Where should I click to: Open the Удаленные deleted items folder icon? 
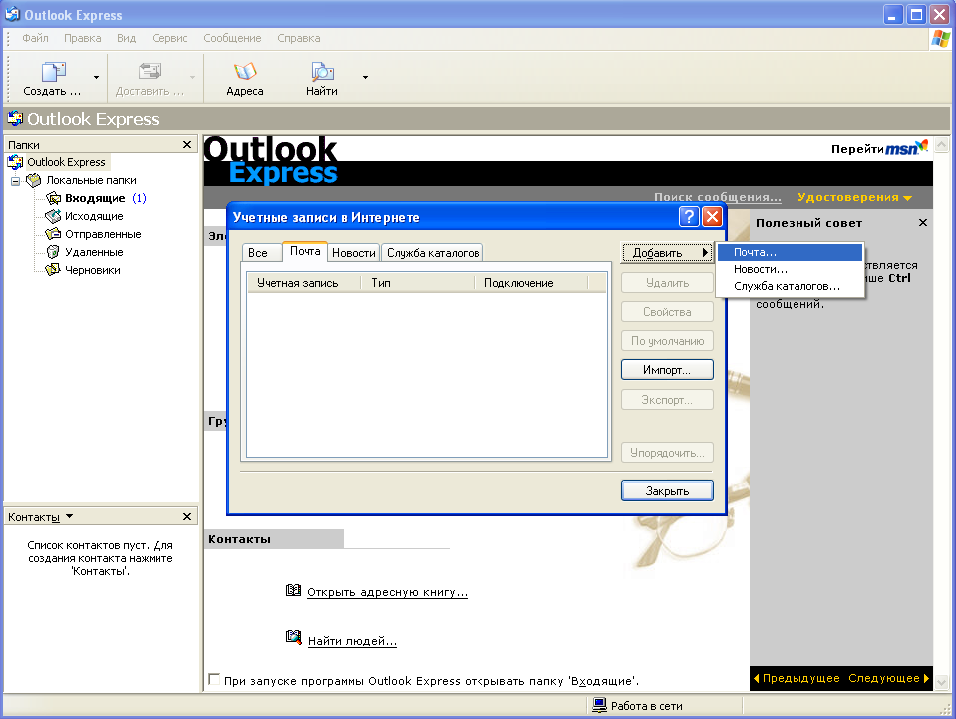(53, 252)
